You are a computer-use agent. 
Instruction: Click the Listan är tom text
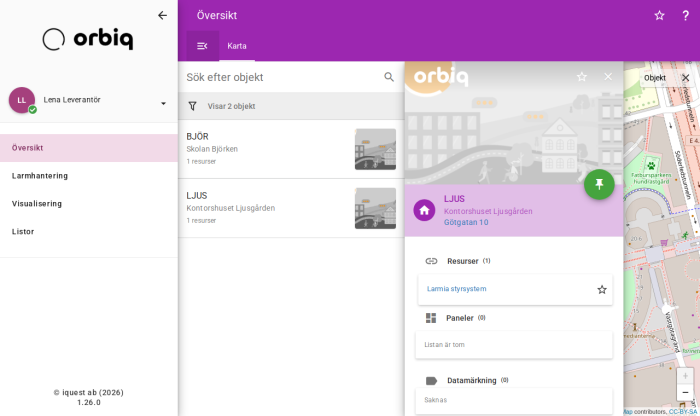[445, 345]
